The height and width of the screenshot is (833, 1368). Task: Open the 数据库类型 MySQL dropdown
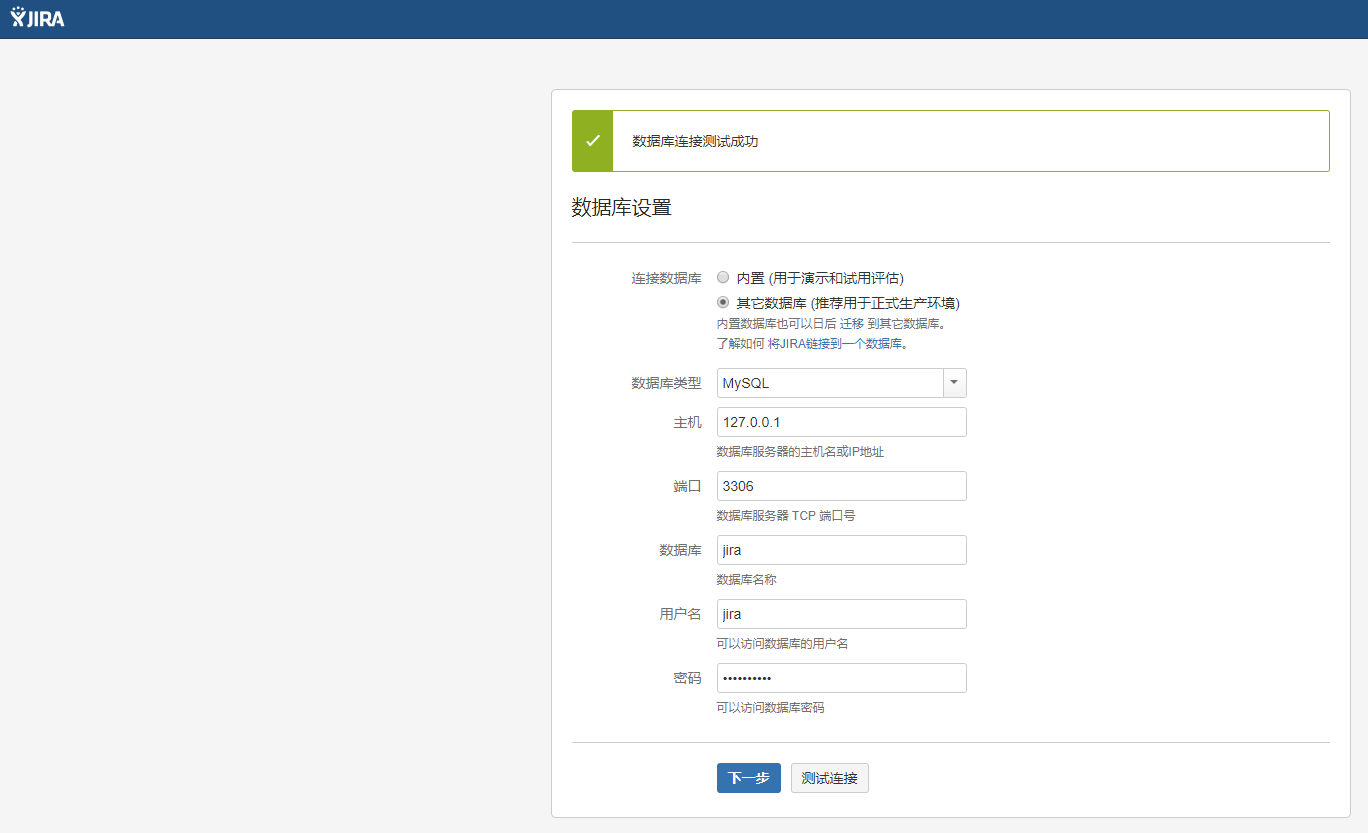tap(841, 383)
